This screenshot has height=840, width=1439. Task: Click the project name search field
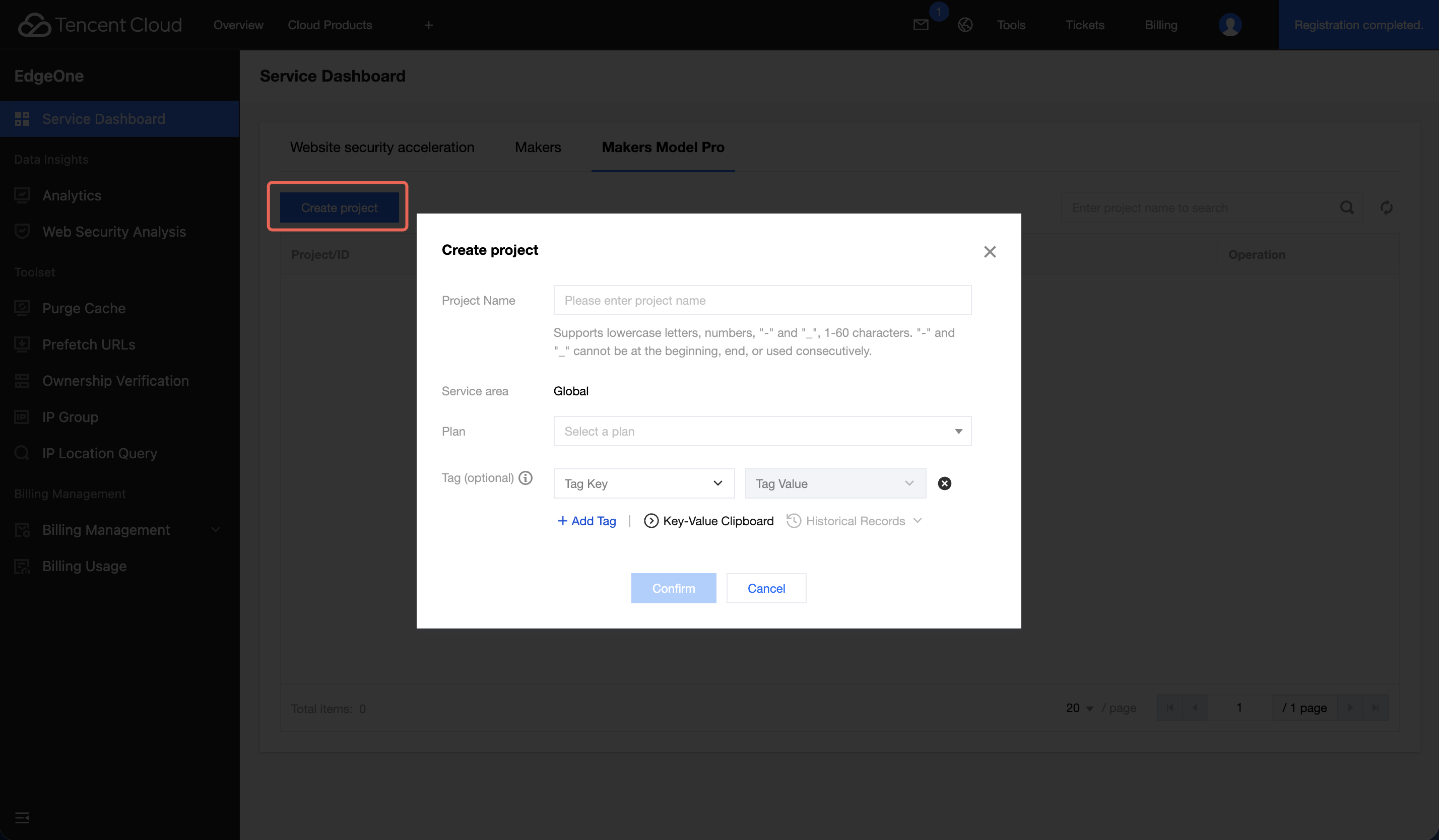(1211, 207)
